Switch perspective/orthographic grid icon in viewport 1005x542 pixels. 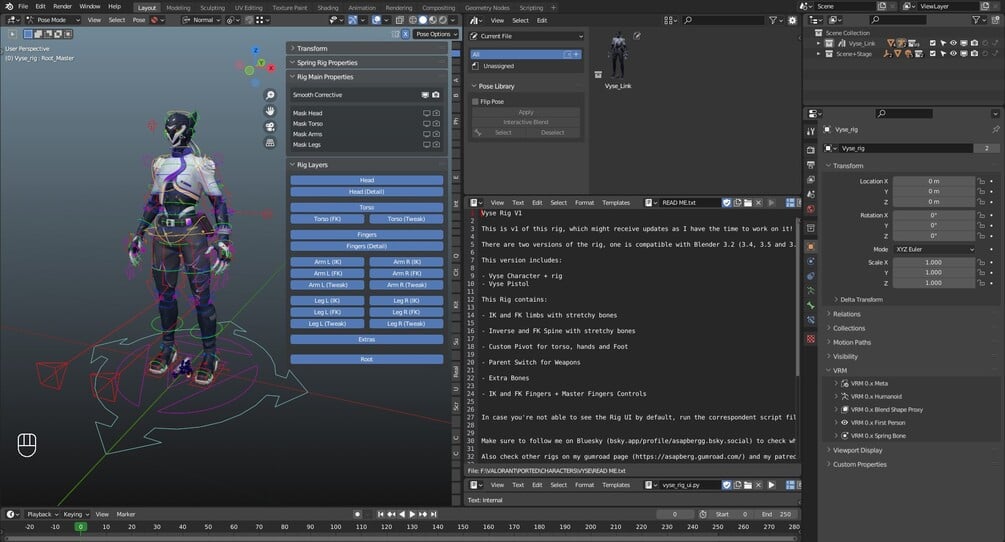pos(270,142)
